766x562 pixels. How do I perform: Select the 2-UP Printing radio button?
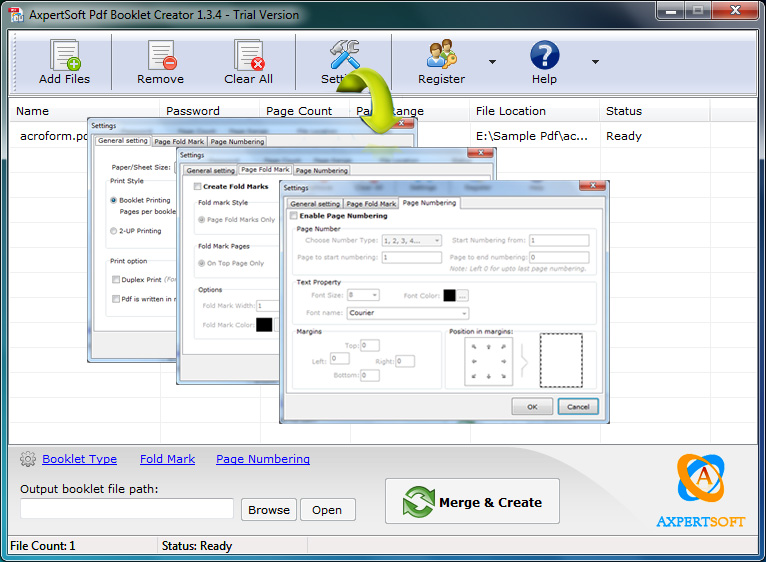click(x=114, y=231)
